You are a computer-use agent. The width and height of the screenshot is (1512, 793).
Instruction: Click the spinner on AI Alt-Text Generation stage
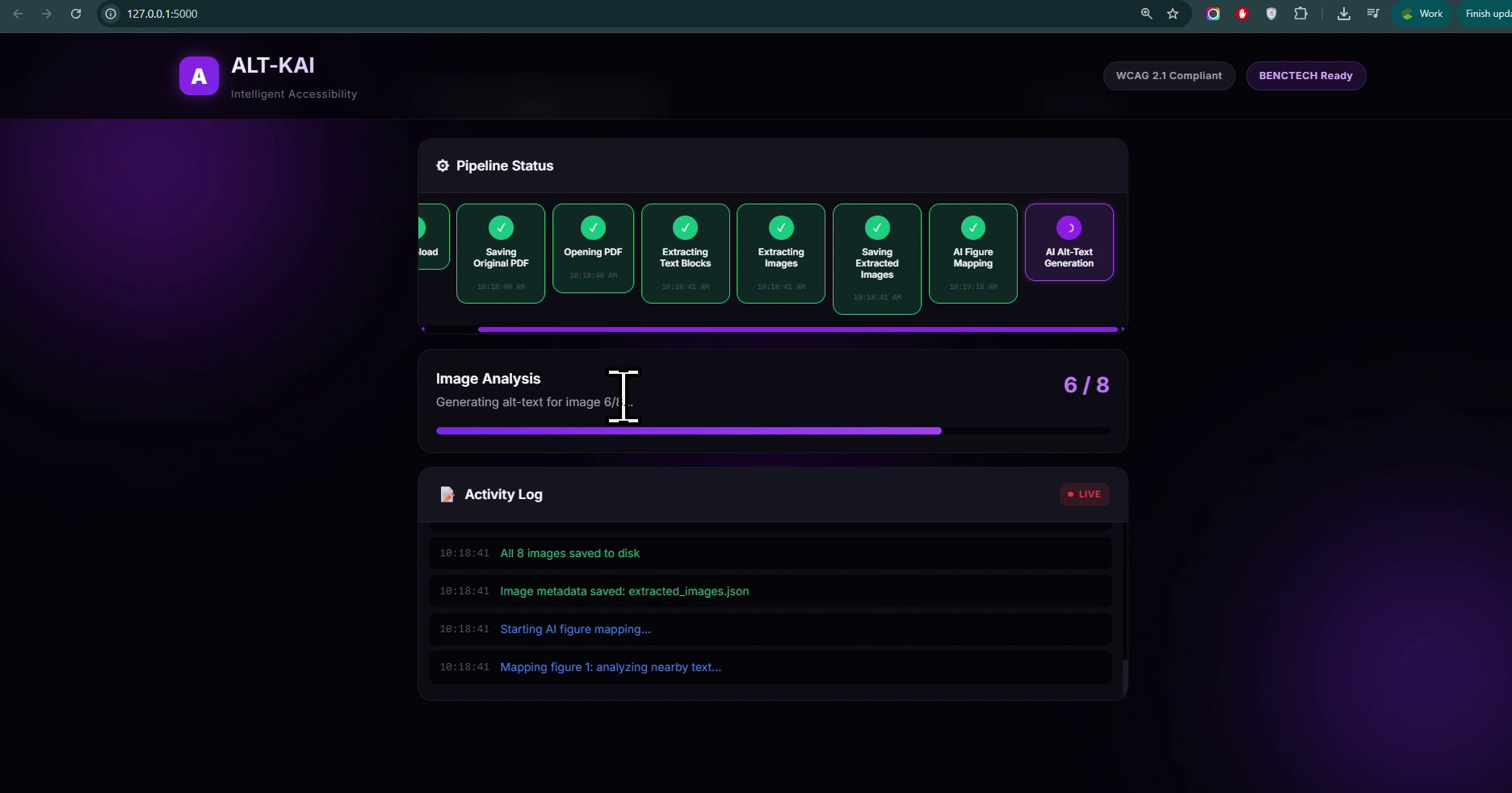click(1069, 228)
